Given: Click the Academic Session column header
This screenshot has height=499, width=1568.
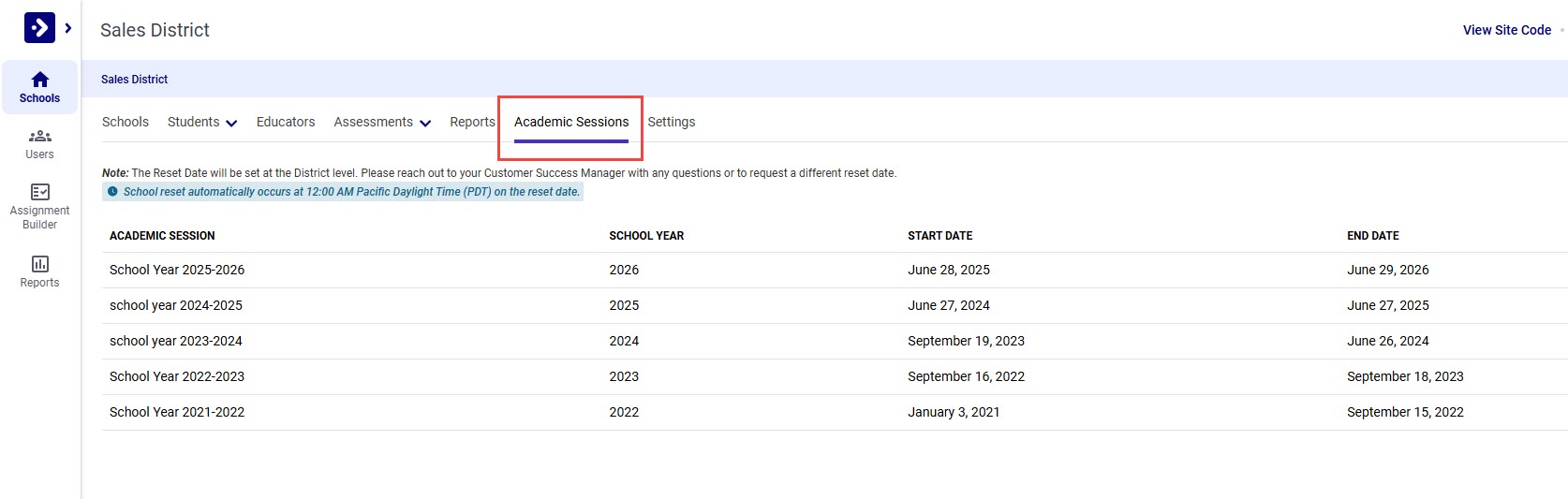Looking at the screenshot, I should 162,236.
